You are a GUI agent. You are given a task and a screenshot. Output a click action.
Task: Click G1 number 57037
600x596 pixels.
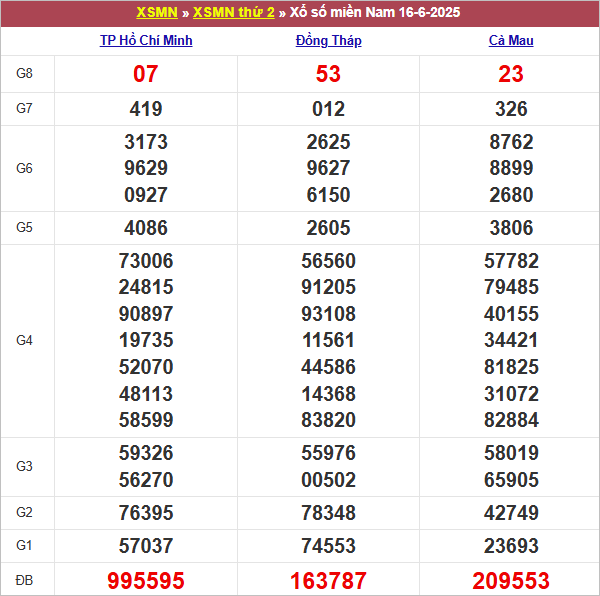(146, 546)
